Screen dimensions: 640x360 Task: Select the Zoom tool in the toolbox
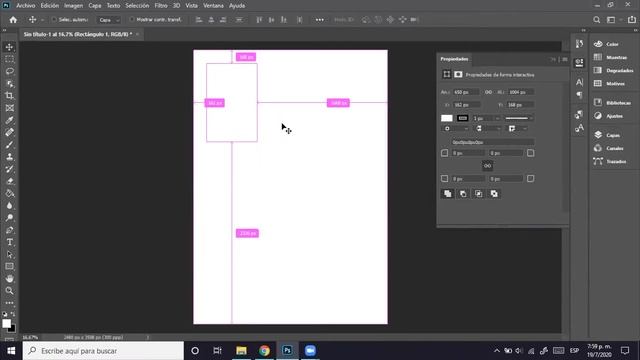click(x=9, y=291)
